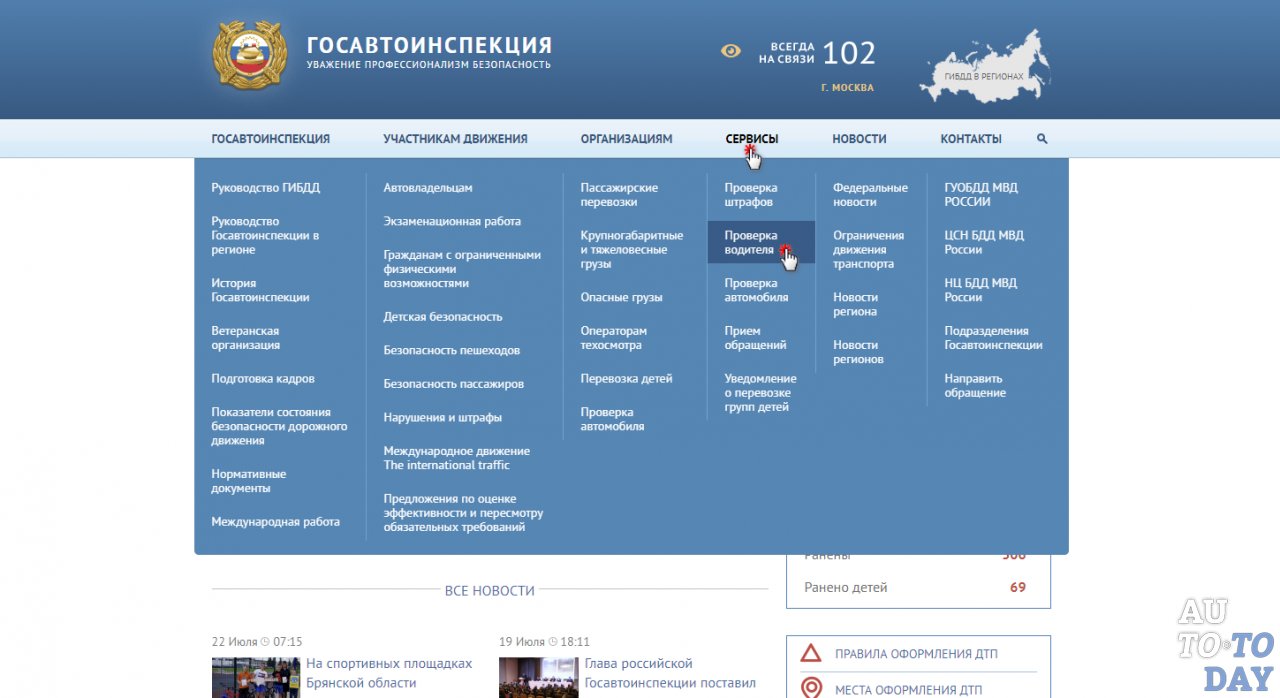Open the Госавтоинспекция main menu item
The width and height of the screenshot is (1280, 698).
271,139
